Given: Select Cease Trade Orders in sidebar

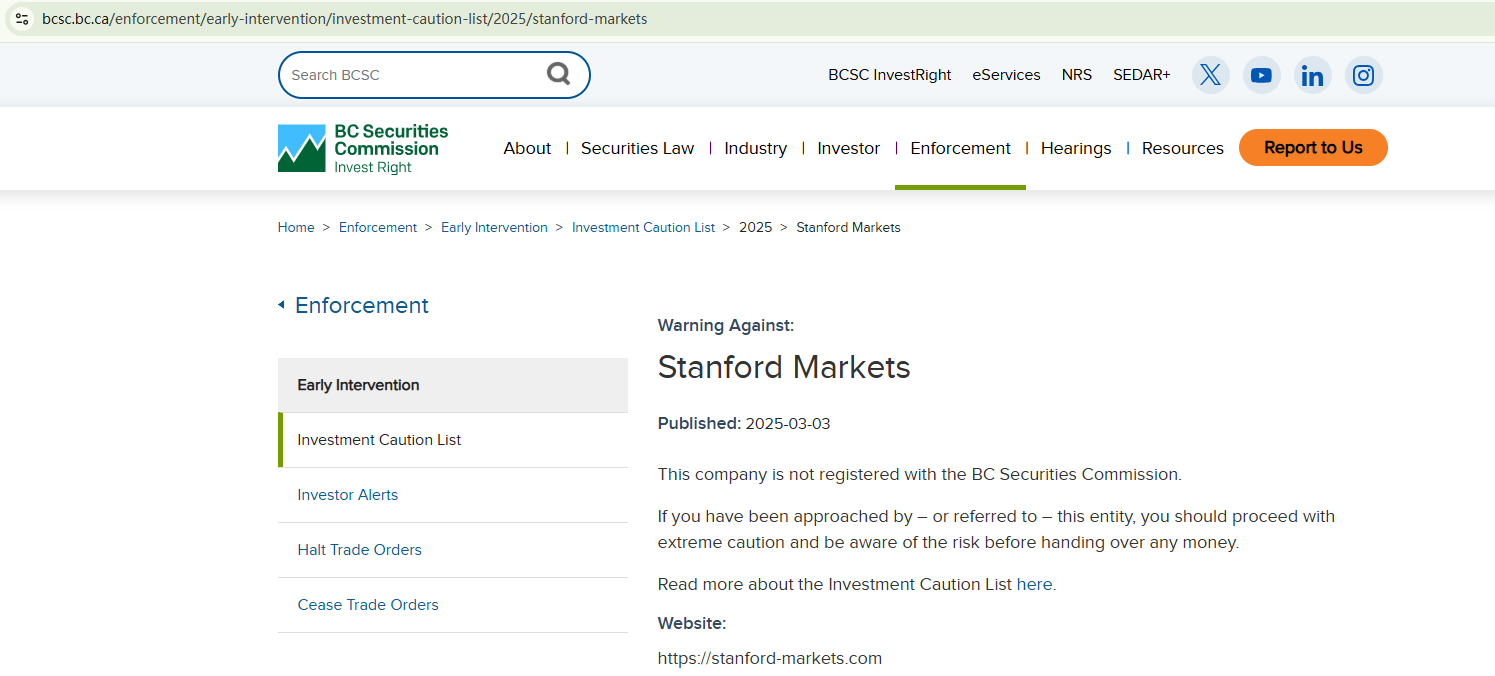Looking at the screenshot, I should [367, 605].
